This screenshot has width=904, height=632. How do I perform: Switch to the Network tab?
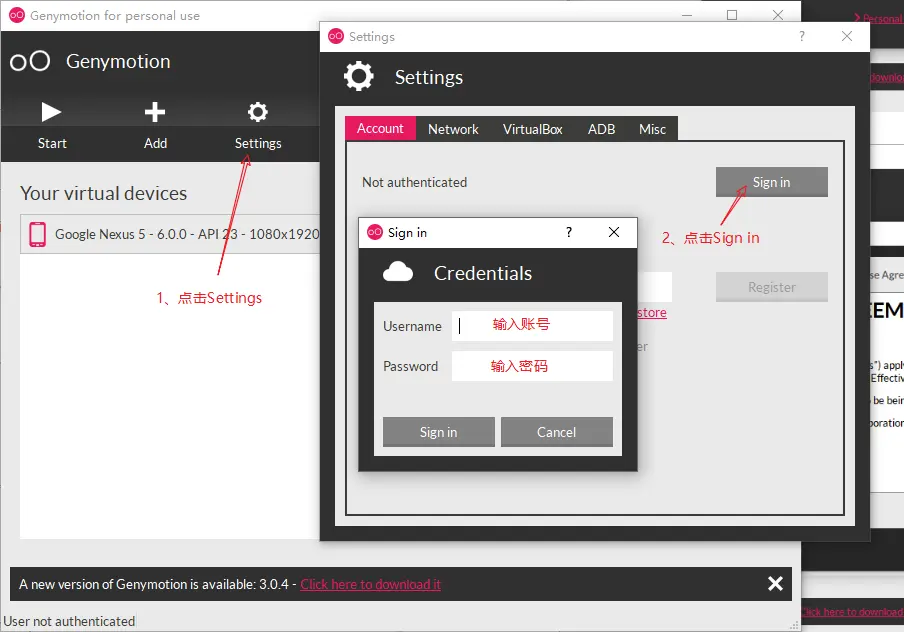[x=453, y=129]
